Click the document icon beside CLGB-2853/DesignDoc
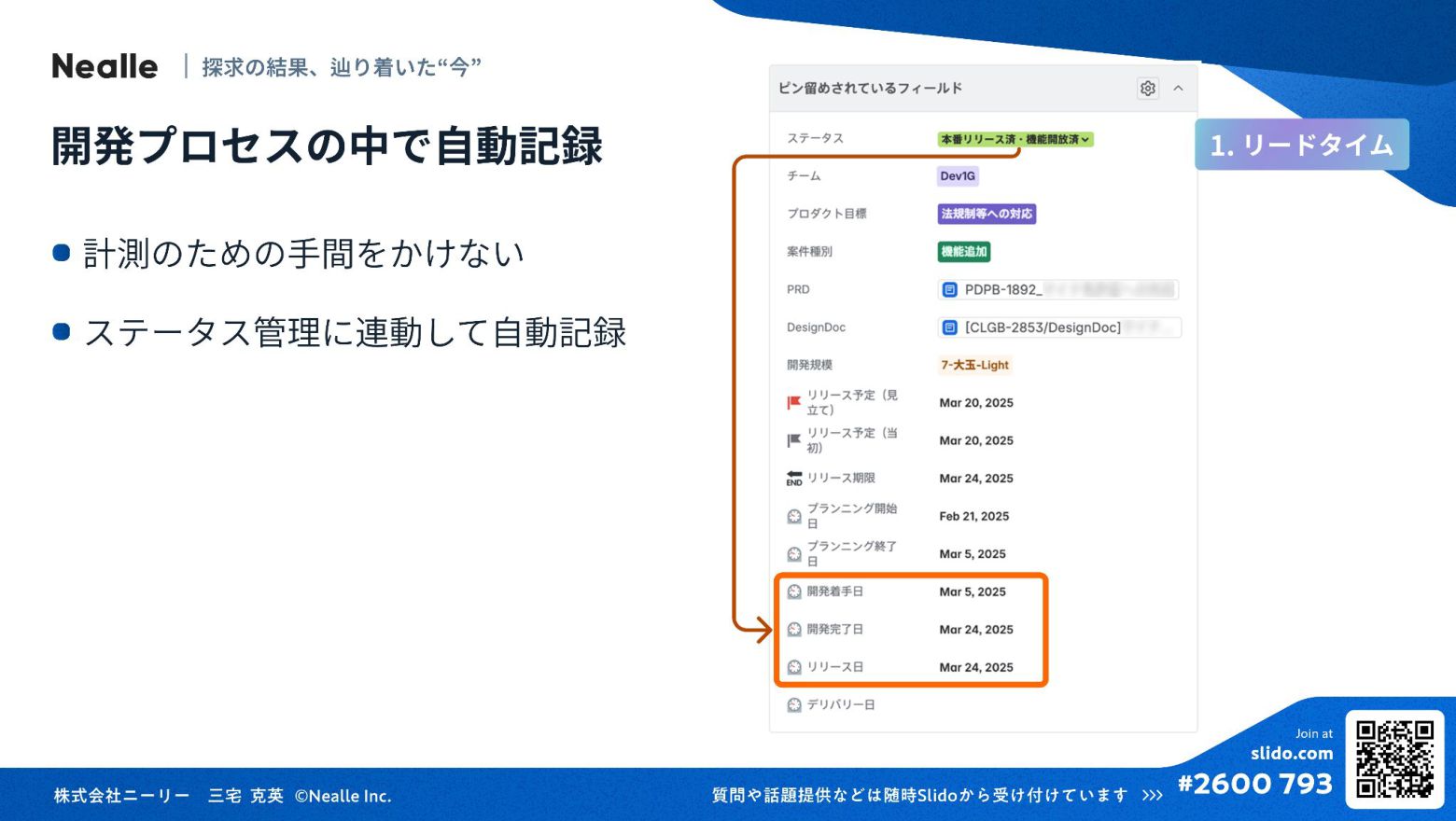 (x=949, y=327)
